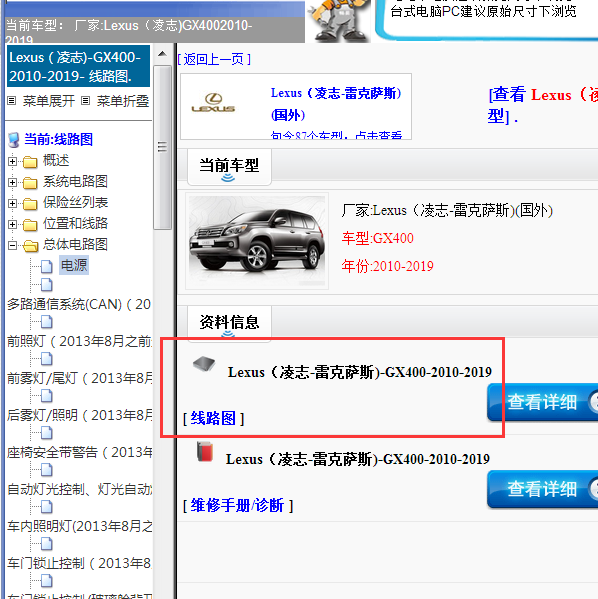Click the gray book icon for 线路图
598x599 pixels.
pos(204,364)
